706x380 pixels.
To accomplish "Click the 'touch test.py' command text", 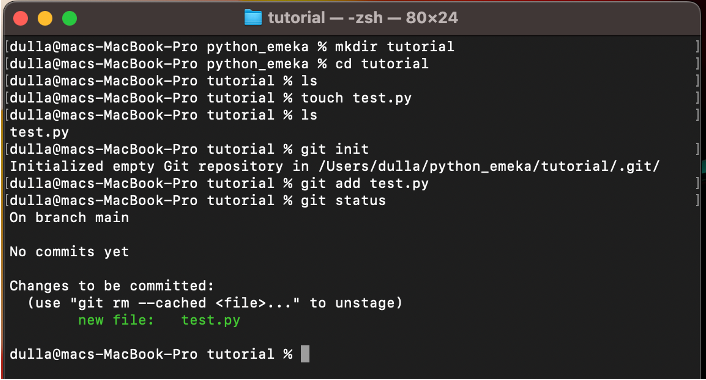I will 356,98.
